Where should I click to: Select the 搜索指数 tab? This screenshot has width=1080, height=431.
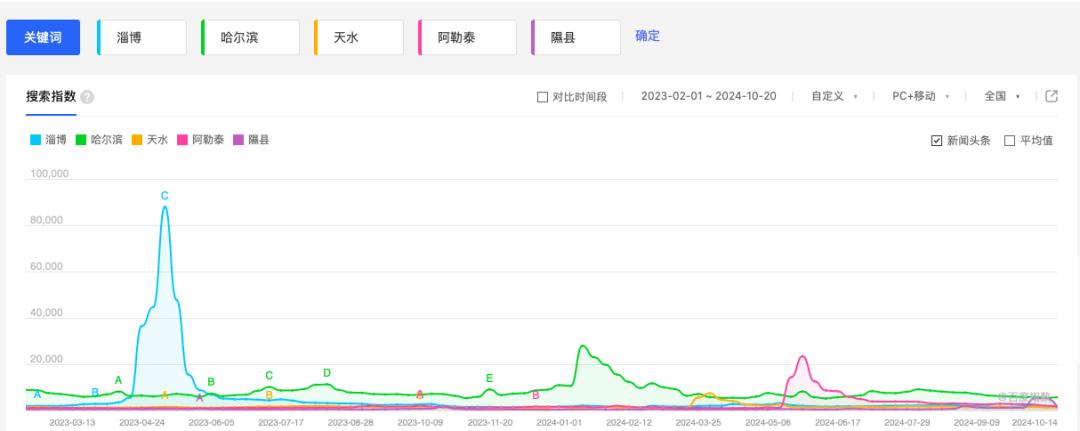52,96
